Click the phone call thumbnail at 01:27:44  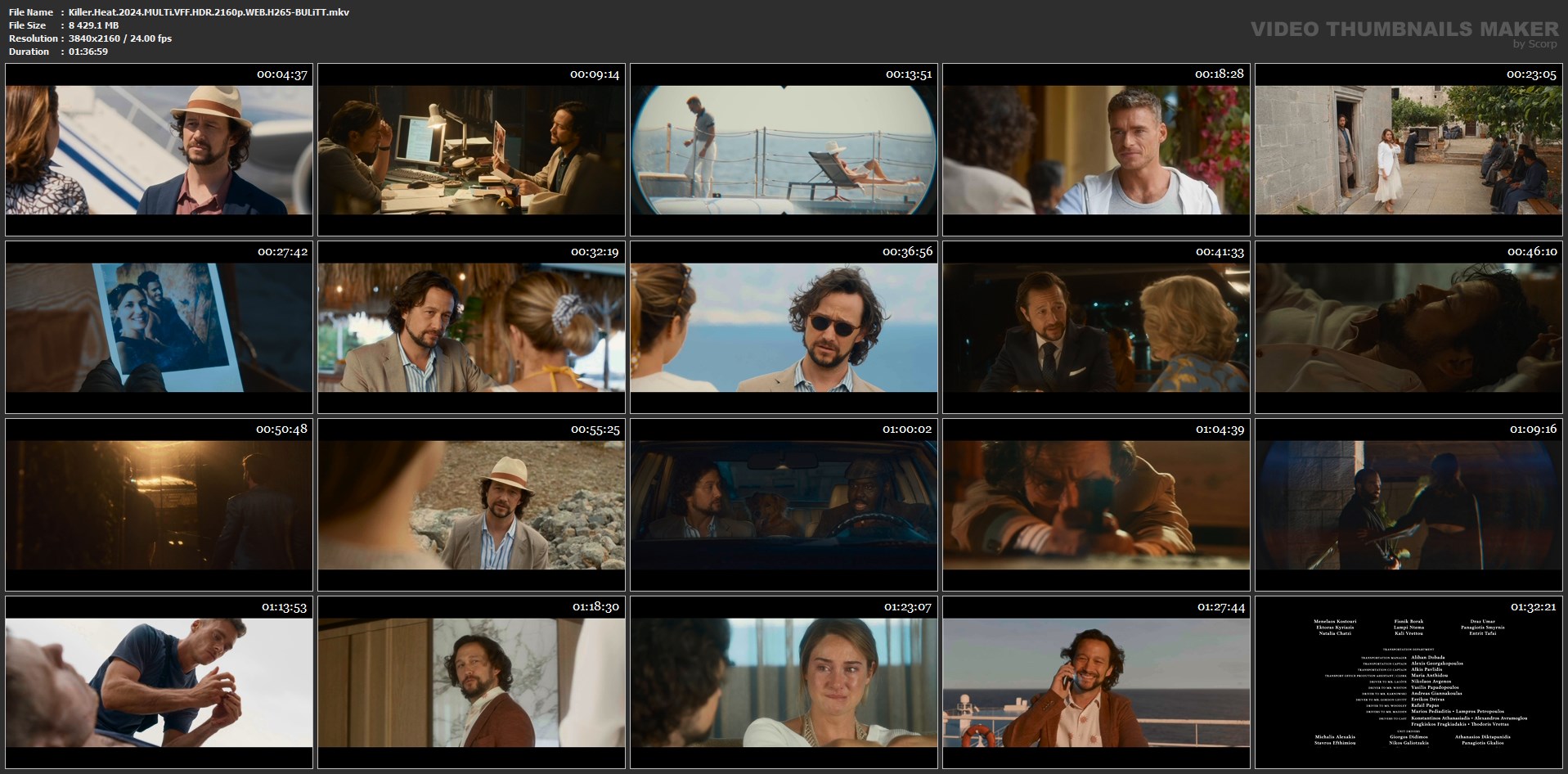(x=1096, y=682)
